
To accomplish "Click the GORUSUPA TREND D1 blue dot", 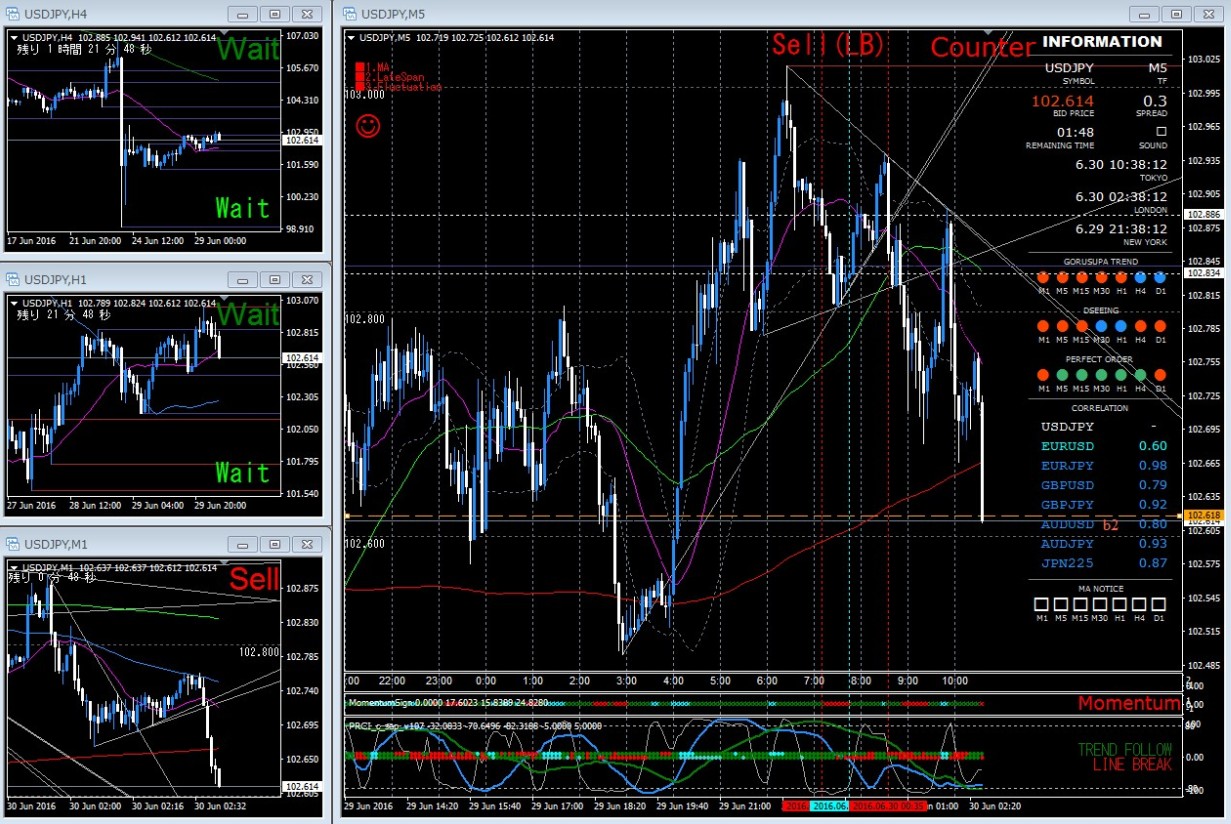I will coord(1160,277).
